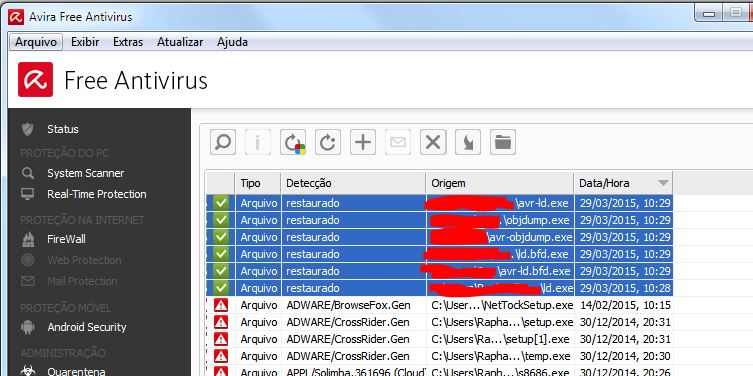Open the Exibir menu

85,42
